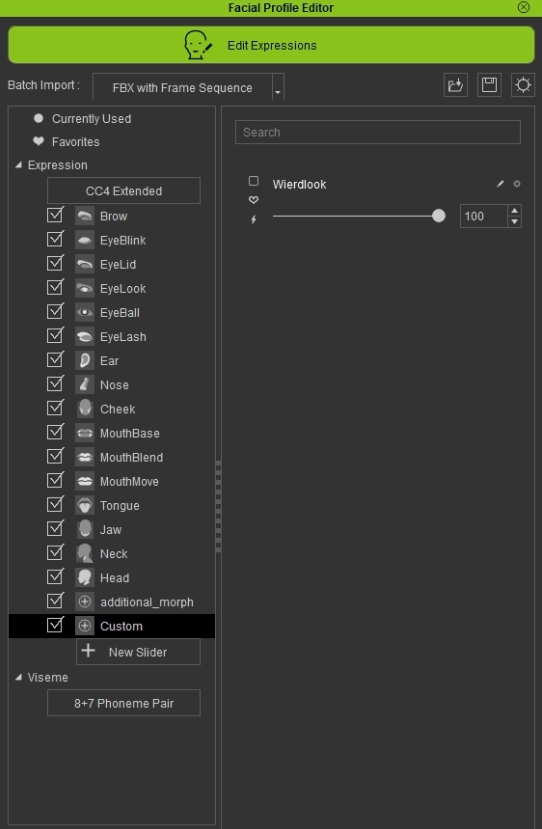
Task: Select the Neck expression category
Action: click(x=112, y=554)
